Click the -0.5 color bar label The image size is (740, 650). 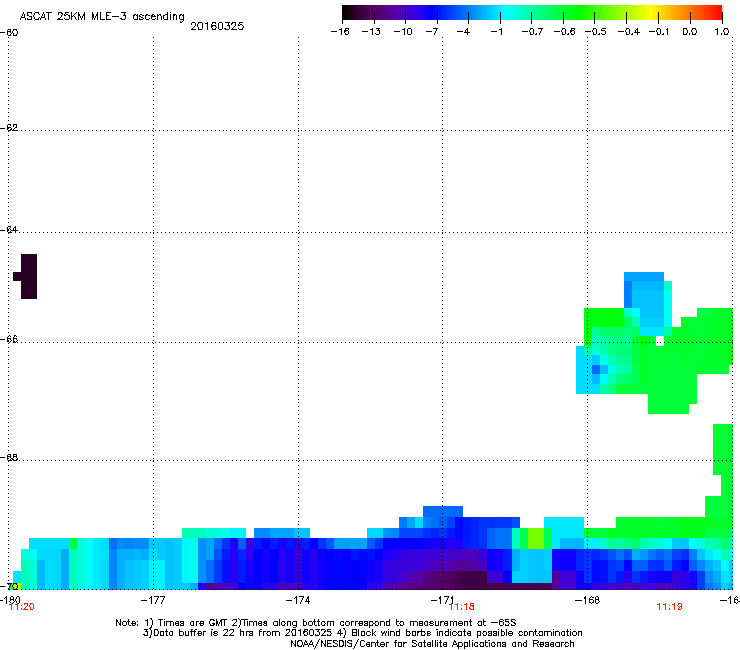596,32
